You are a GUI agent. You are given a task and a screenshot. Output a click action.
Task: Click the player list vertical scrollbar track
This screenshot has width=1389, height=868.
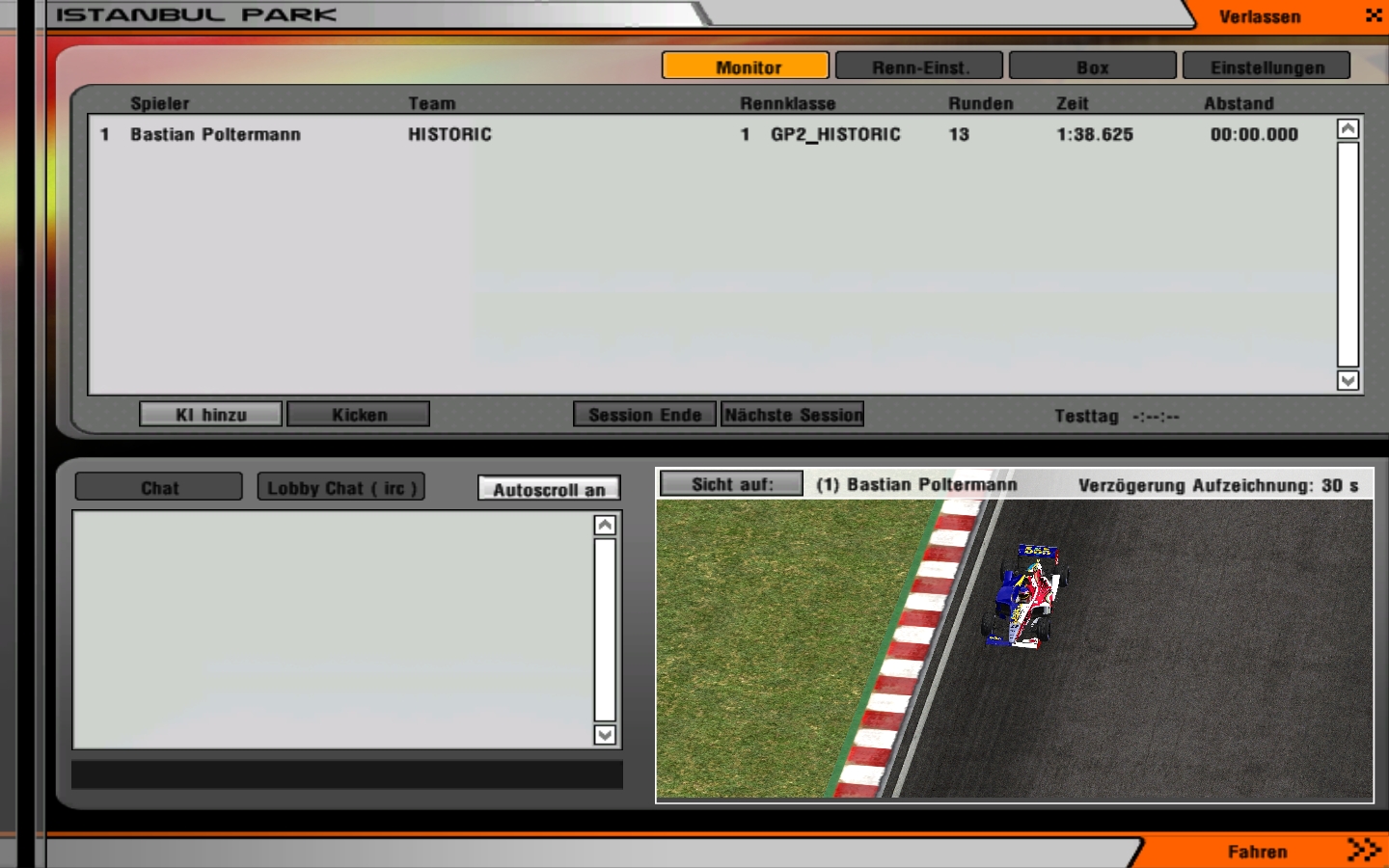tap(1348, 255)
